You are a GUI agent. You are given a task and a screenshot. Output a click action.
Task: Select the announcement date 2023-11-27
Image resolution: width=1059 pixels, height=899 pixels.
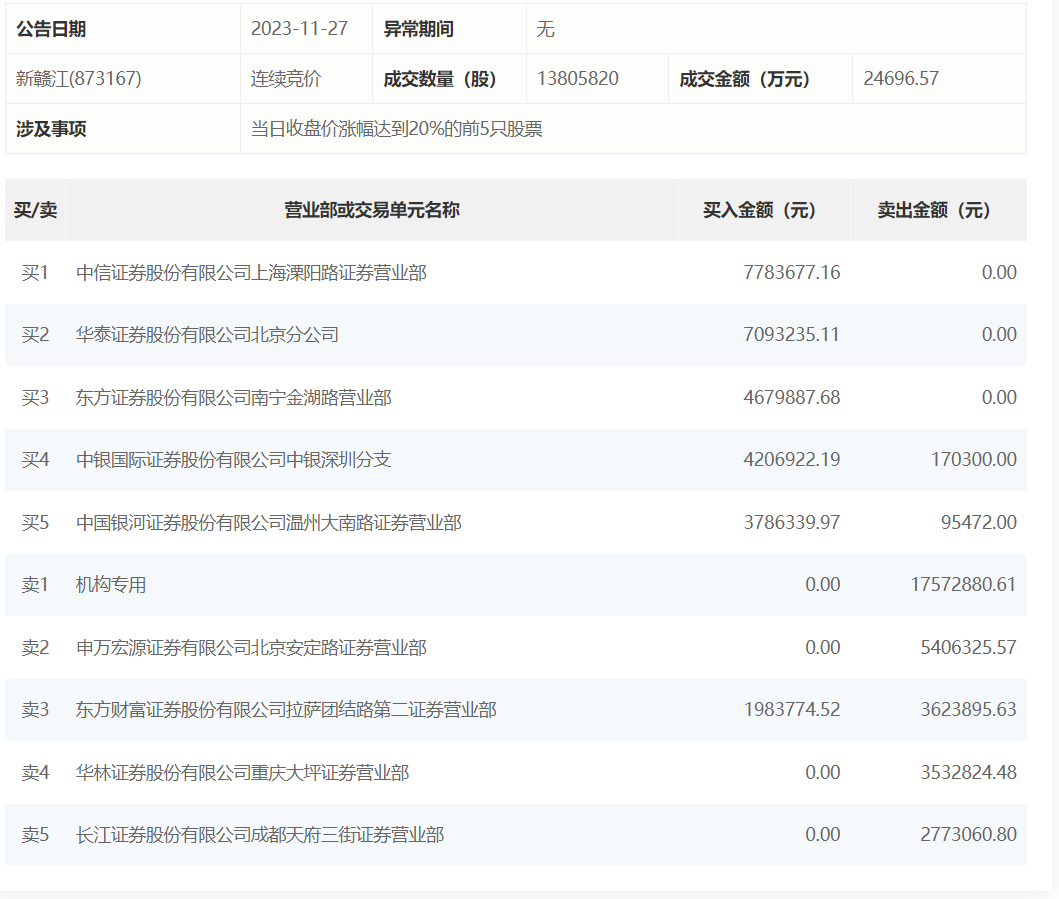299,28
